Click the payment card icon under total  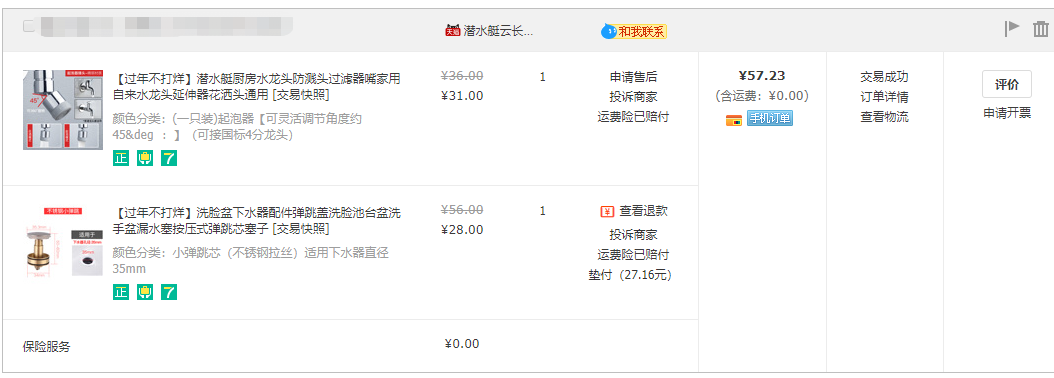(734, 120)
